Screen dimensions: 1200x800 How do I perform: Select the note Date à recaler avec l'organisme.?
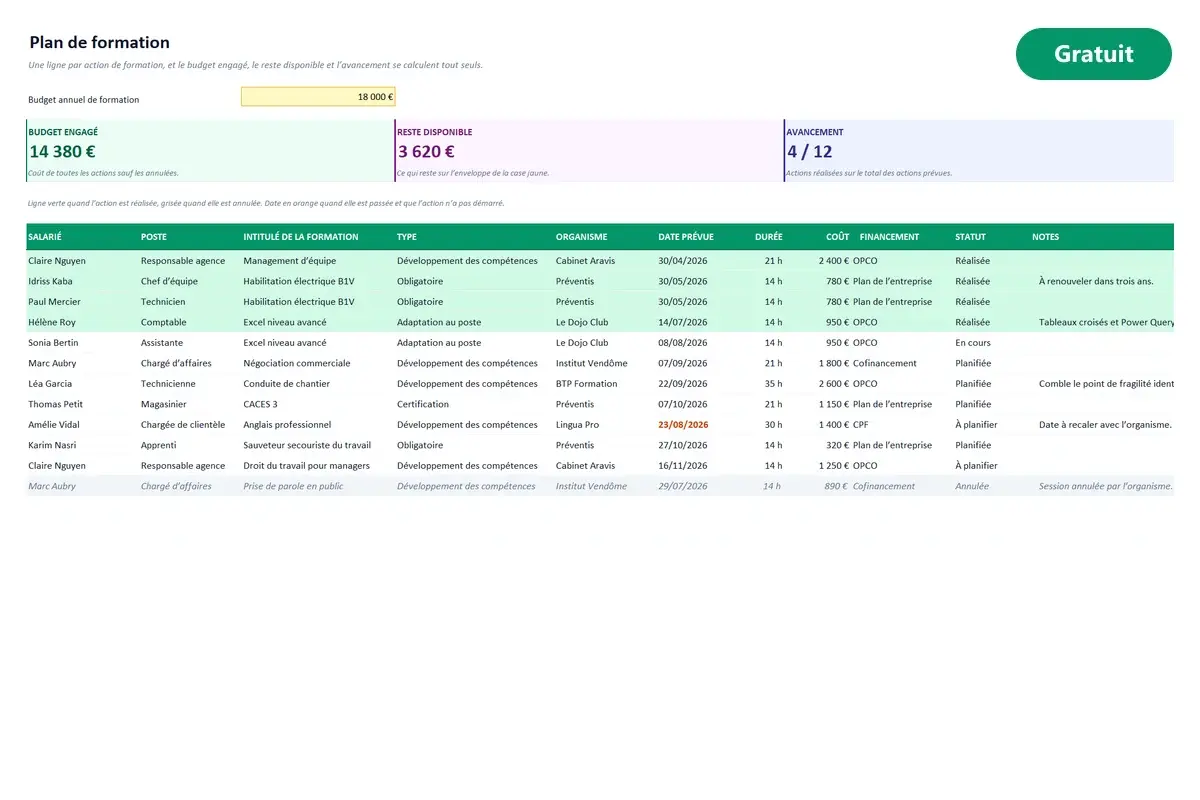coord(1105,425)
